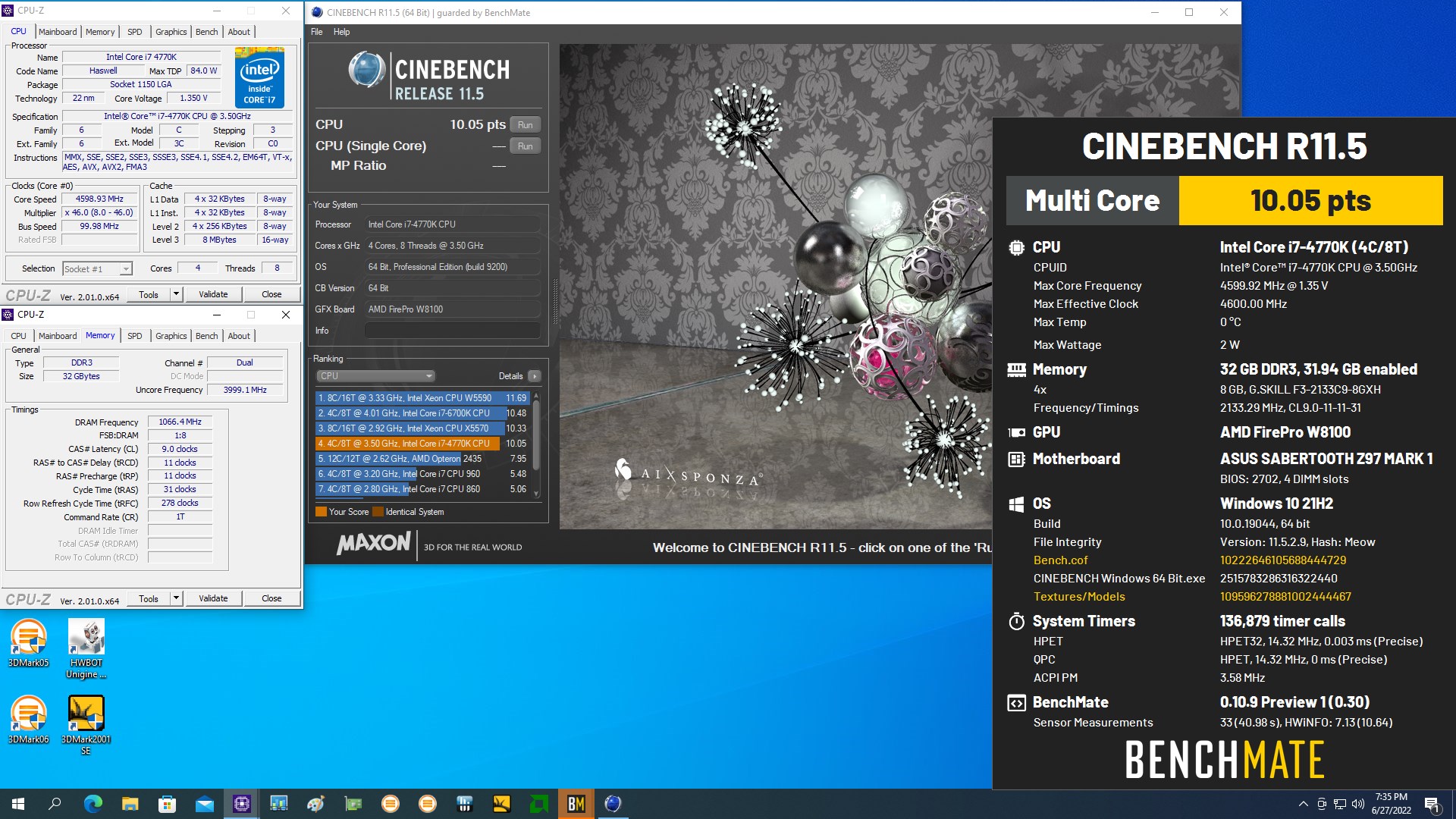Expand Tools dropdown arrow in upper CPU-Z
Screen dimensions: 1456x819
click(x=176, y=294)
